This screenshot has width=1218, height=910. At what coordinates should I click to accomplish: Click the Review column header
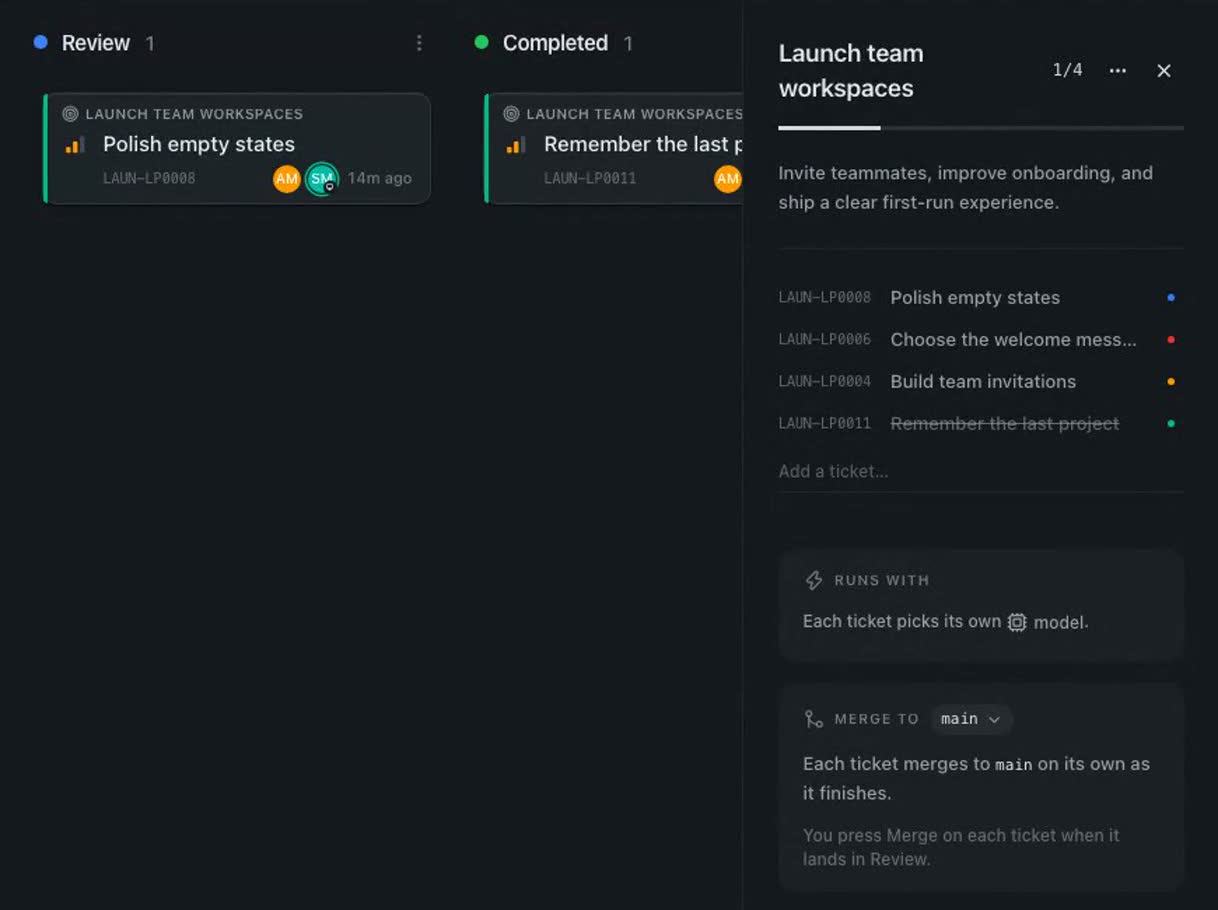pyautogui.click(x=95, y=43)
